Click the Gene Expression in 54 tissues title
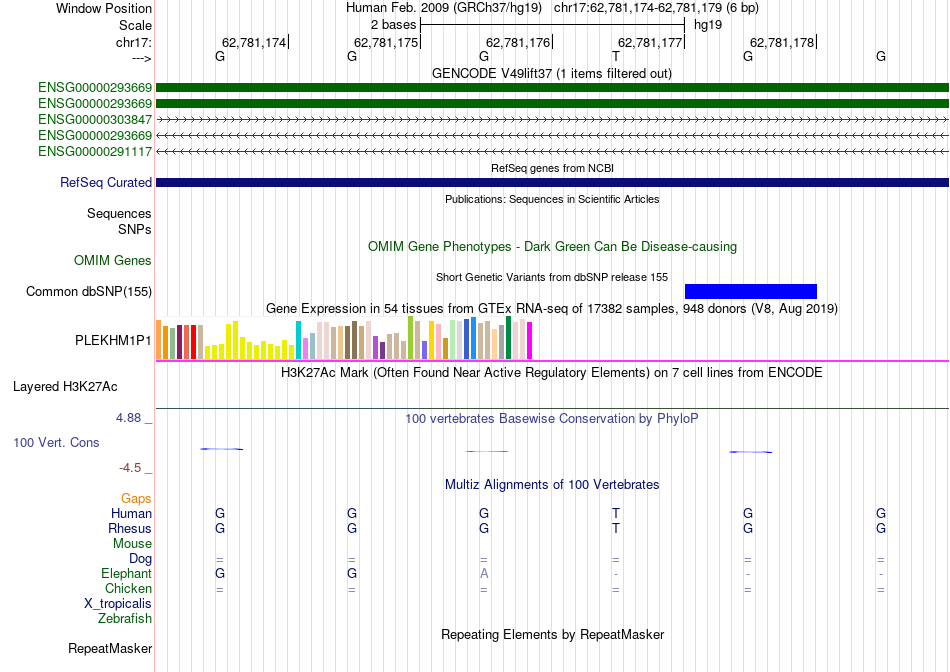Screen dimensions: 950x672 (552, 308)
